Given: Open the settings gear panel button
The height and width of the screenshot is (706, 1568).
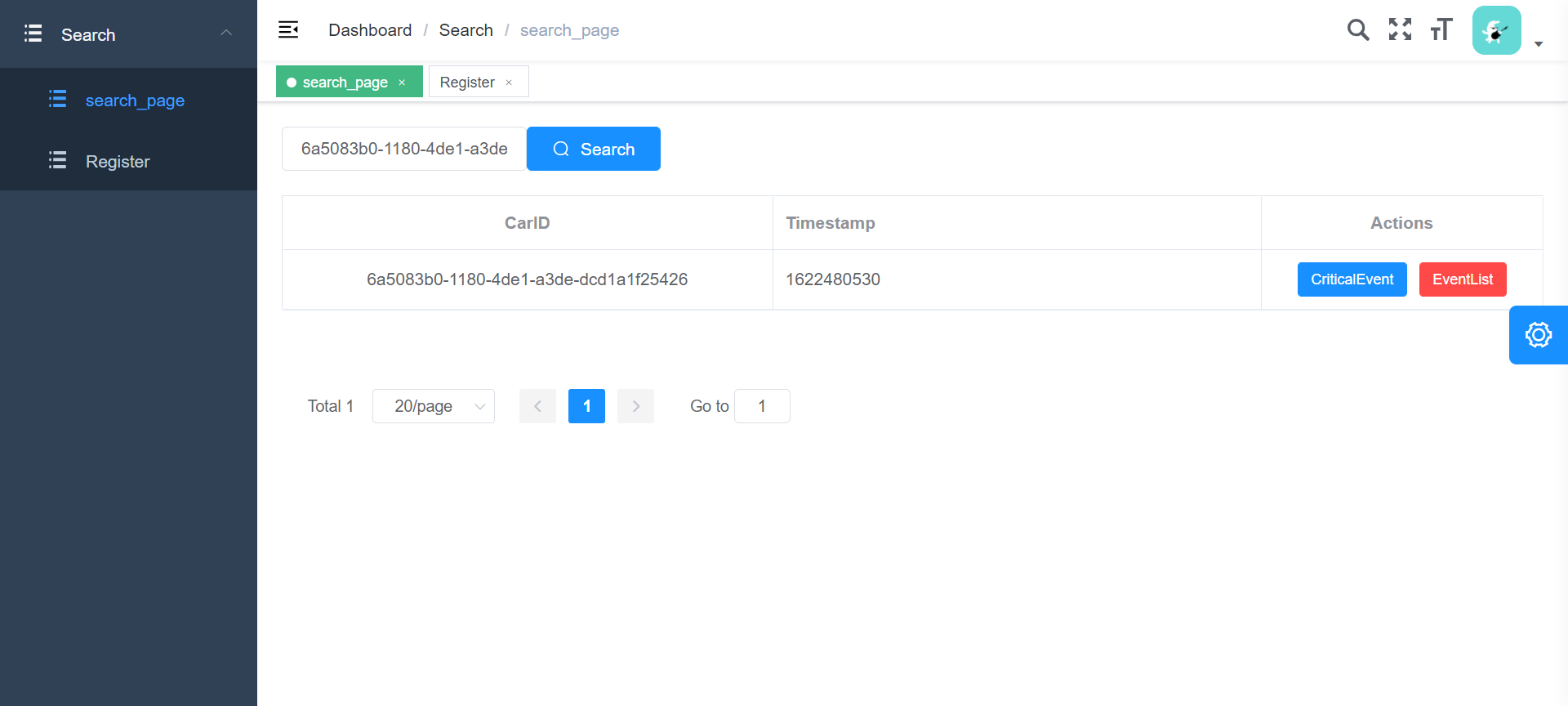Looking at the screenshot, I should coord(1539,335).
